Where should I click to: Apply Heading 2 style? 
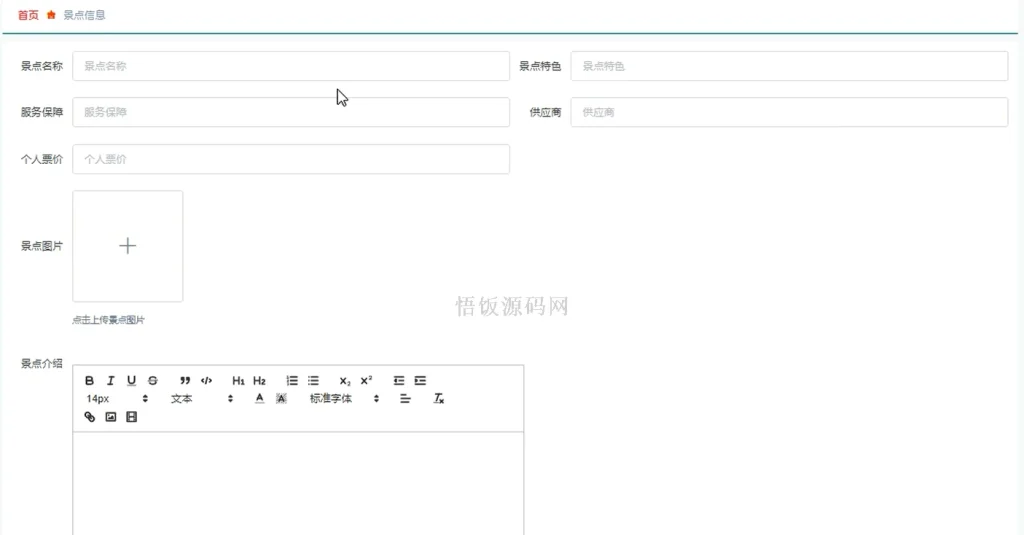click(259, 380)
